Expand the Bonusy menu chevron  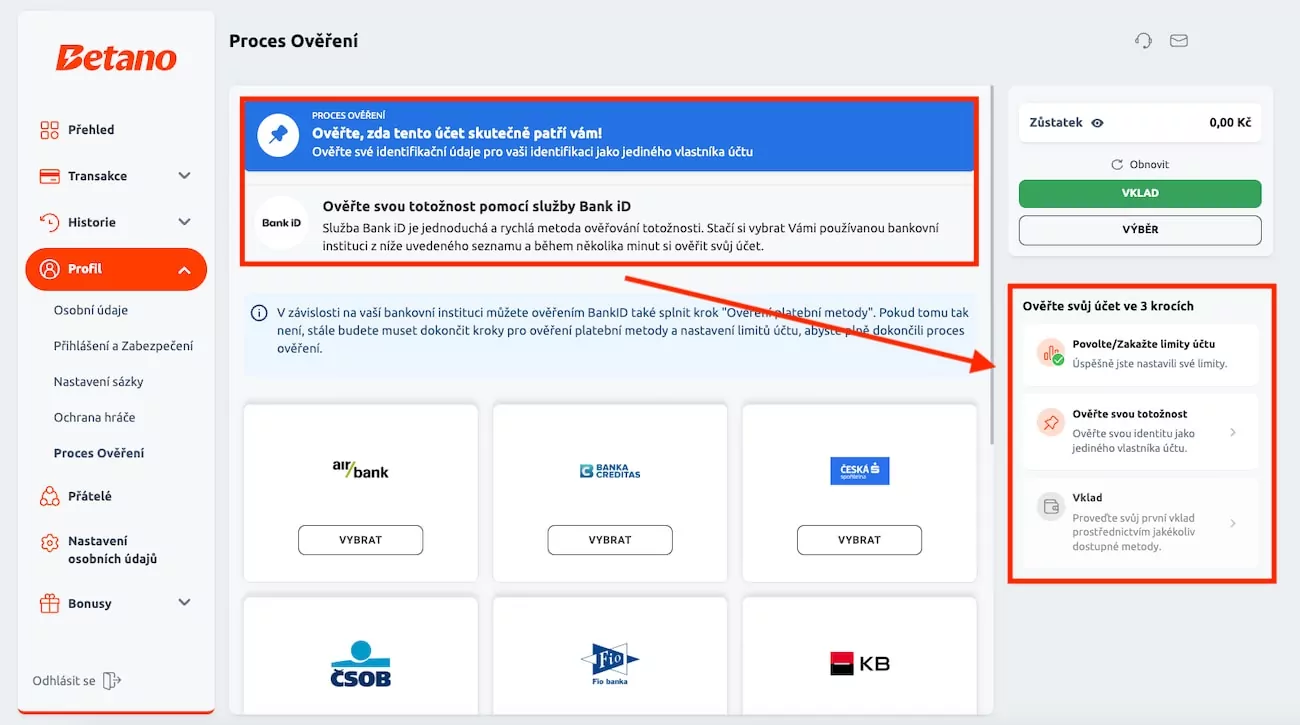click(184, 603)
